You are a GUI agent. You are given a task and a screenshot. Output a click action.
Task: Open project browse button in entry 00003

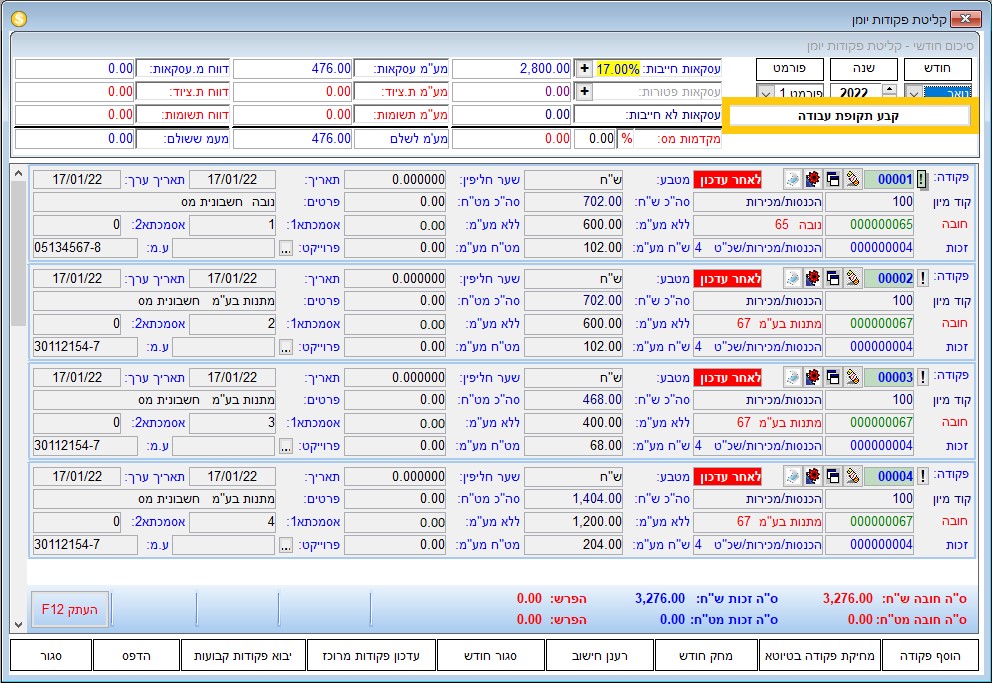coord(286,446)
